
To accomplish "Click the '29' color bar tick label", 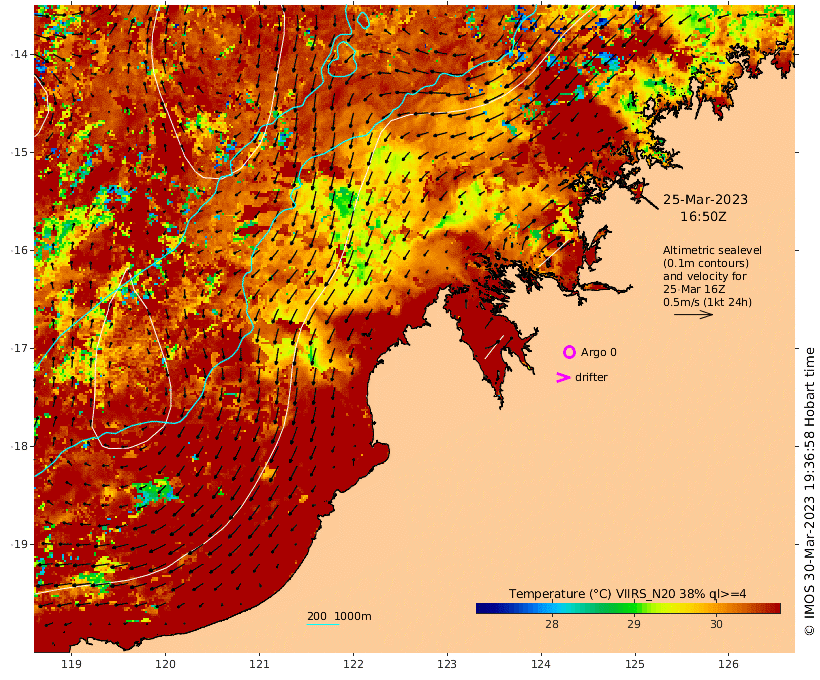I will [633, 624].
